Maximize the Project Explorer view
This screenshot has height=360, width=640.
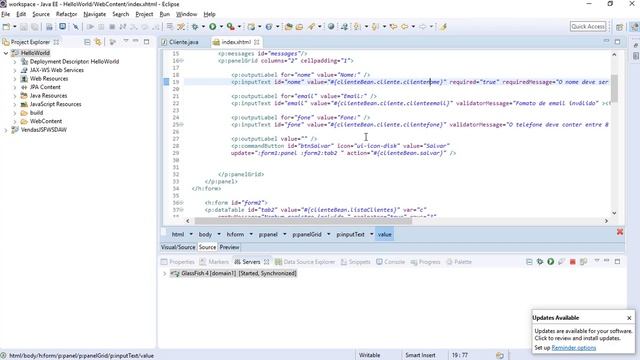(147, 42)
